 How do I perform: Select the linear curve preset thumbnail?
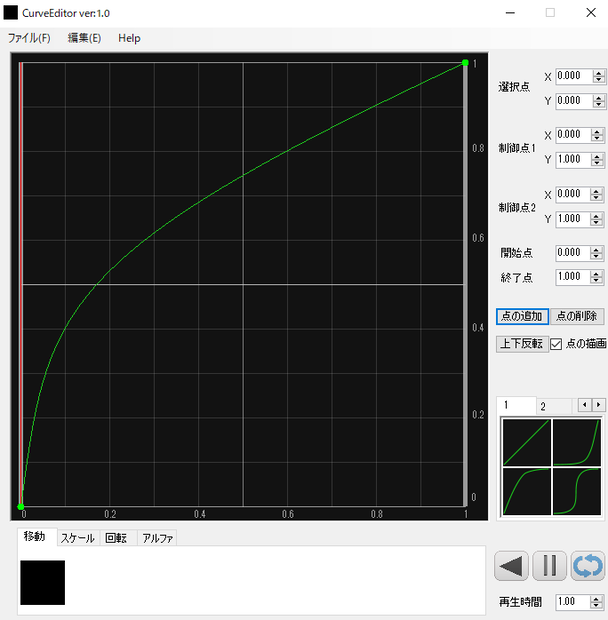coord(527,442)
